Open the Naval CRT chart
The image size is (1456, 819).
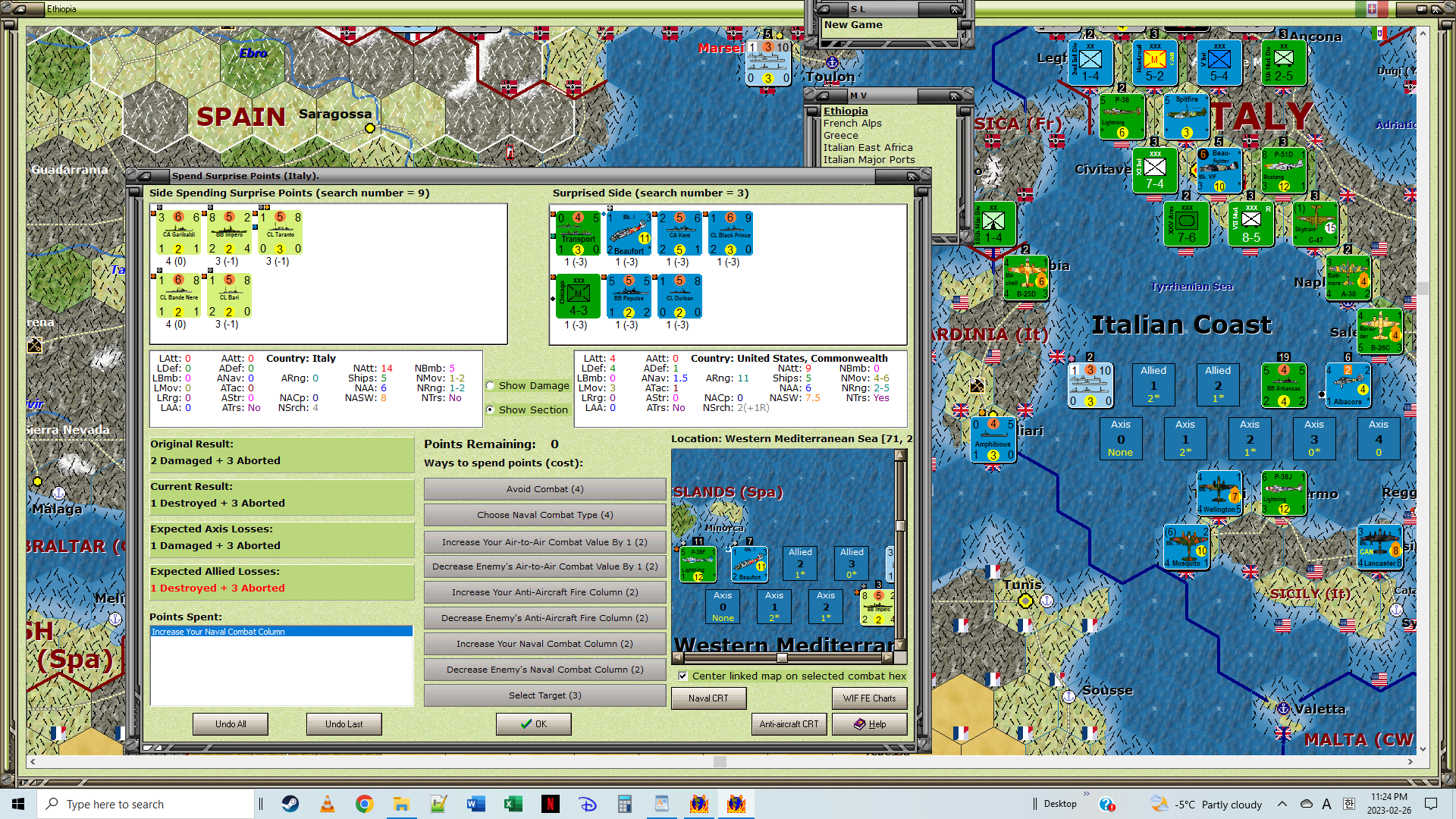pyautogui.click(x=708, y=698)
